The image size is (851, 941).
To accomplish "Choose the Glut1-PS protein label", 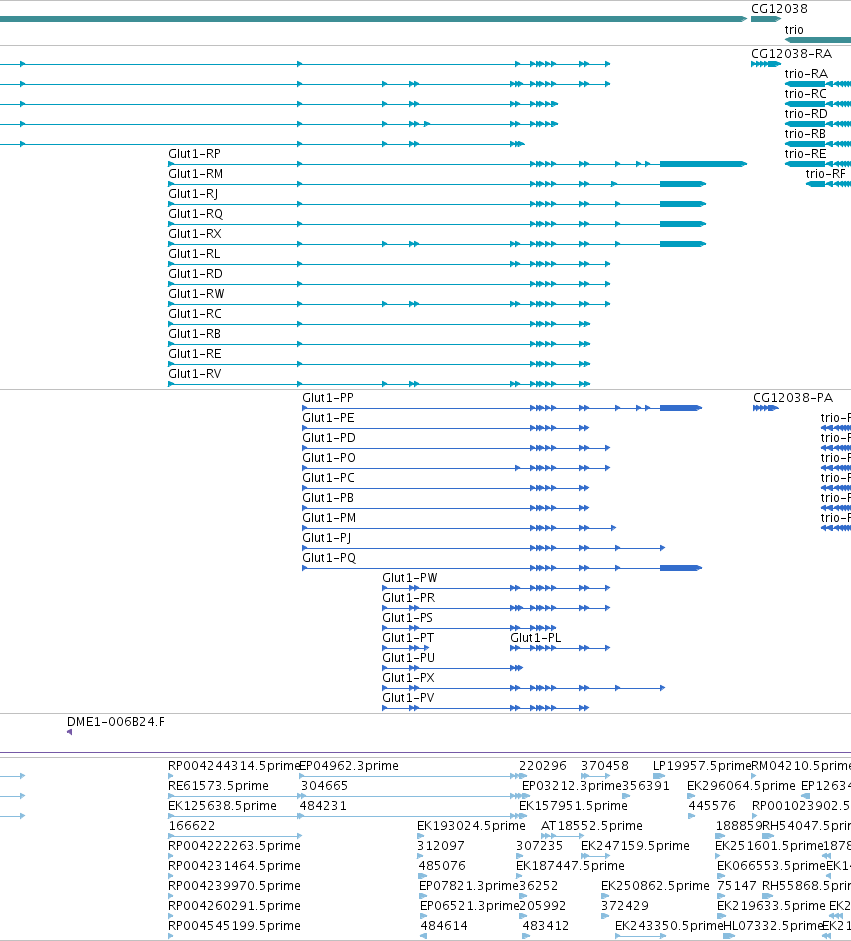I will (x=407, y=618).
